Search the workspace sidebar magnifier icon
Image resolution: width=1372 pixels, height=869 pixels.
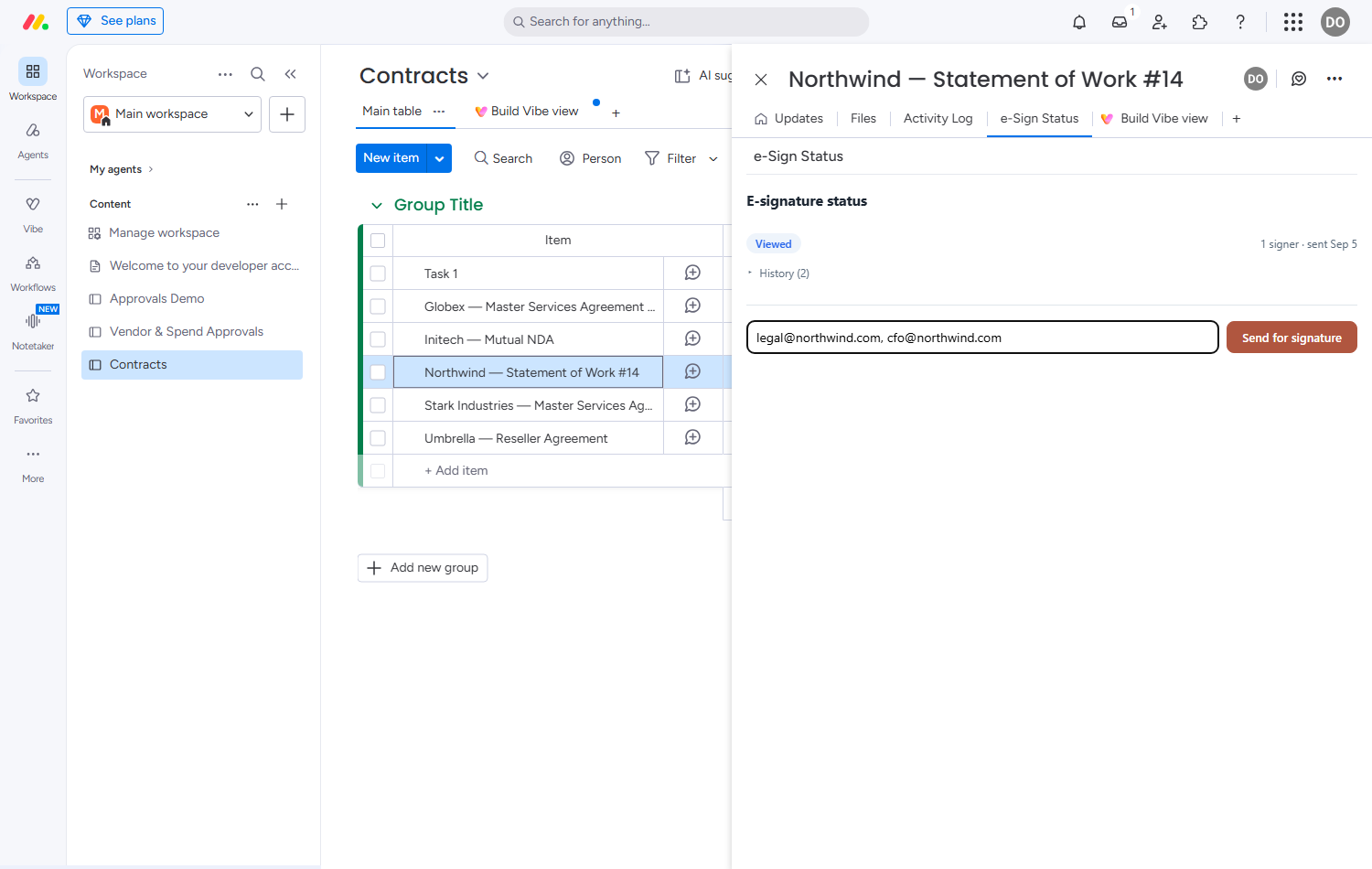tap(258, 74)
